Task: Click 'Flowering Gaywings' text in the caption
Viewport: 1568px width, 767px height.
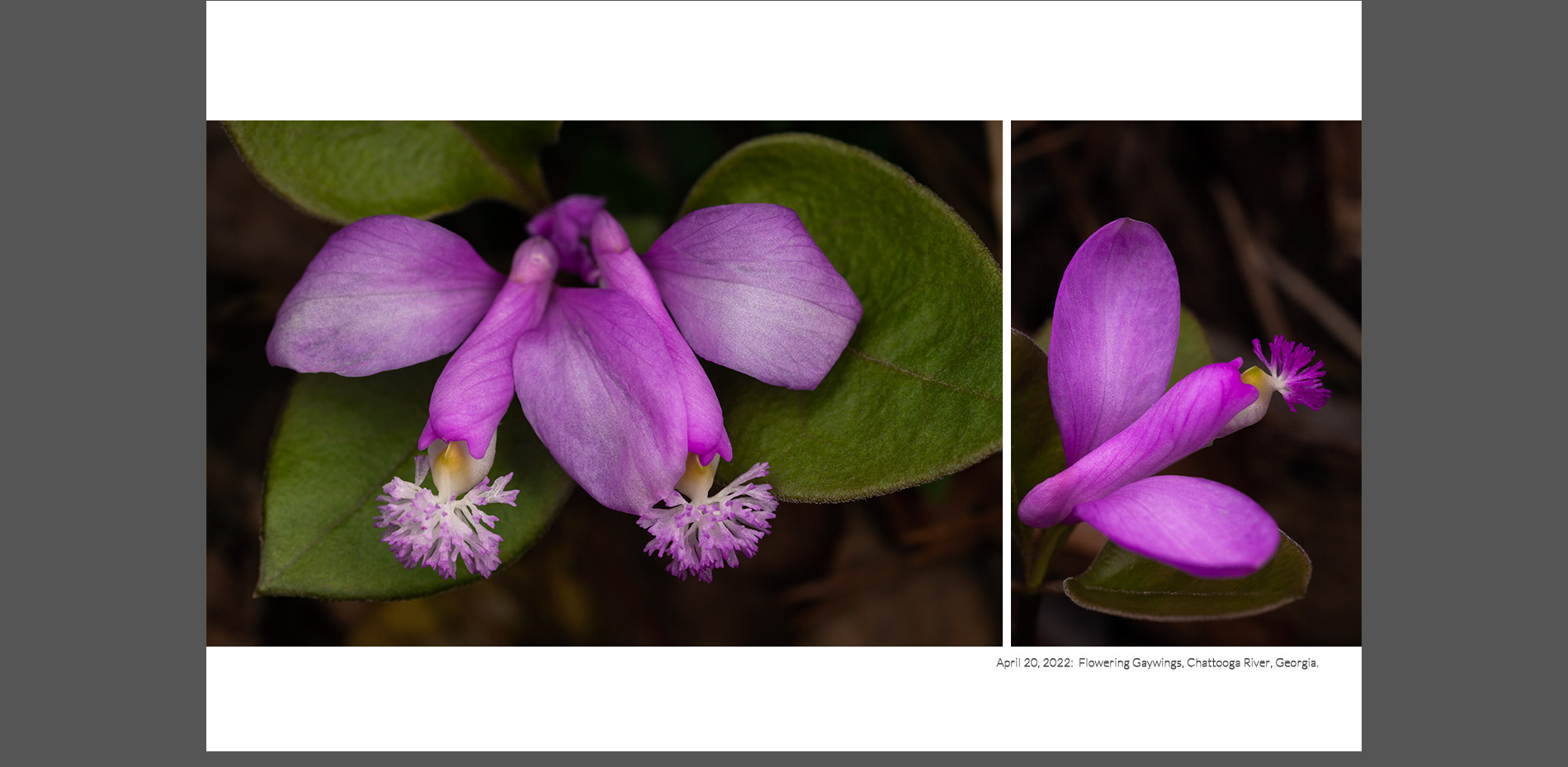Action: tap(1130, 663)
